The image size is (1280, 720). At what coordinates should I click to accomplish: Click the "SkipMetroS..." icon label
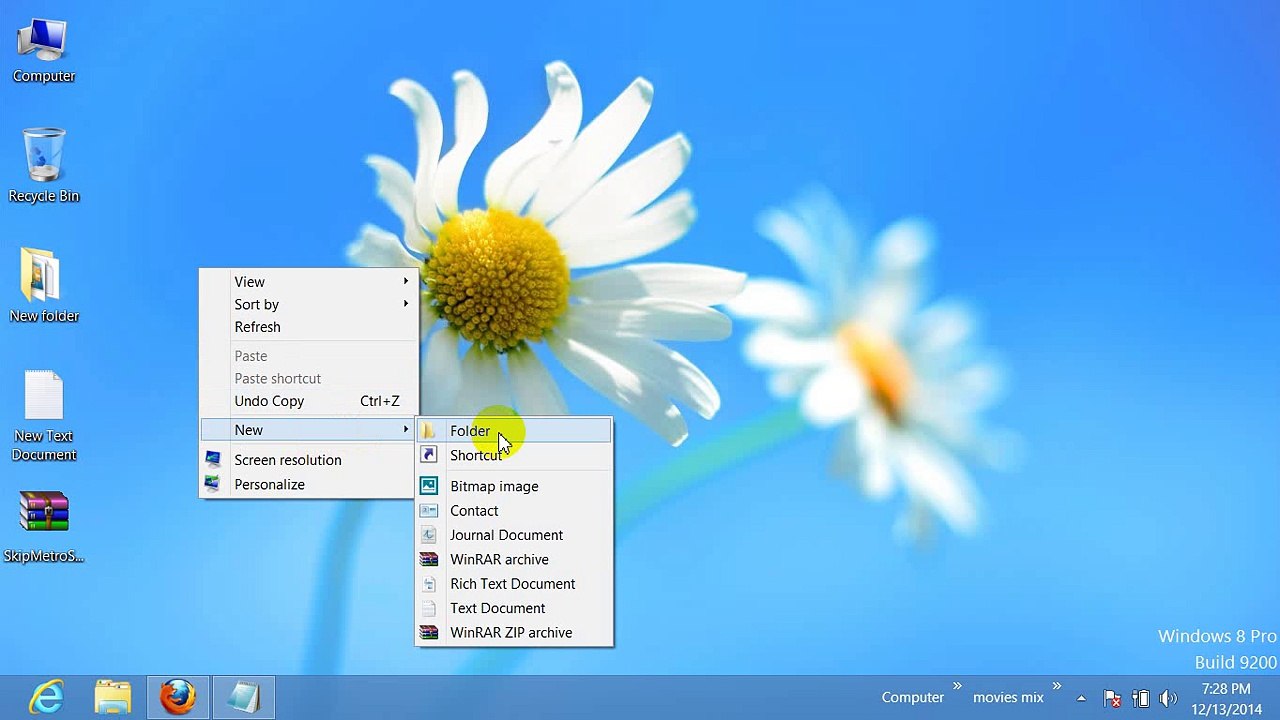pos(44,556)
